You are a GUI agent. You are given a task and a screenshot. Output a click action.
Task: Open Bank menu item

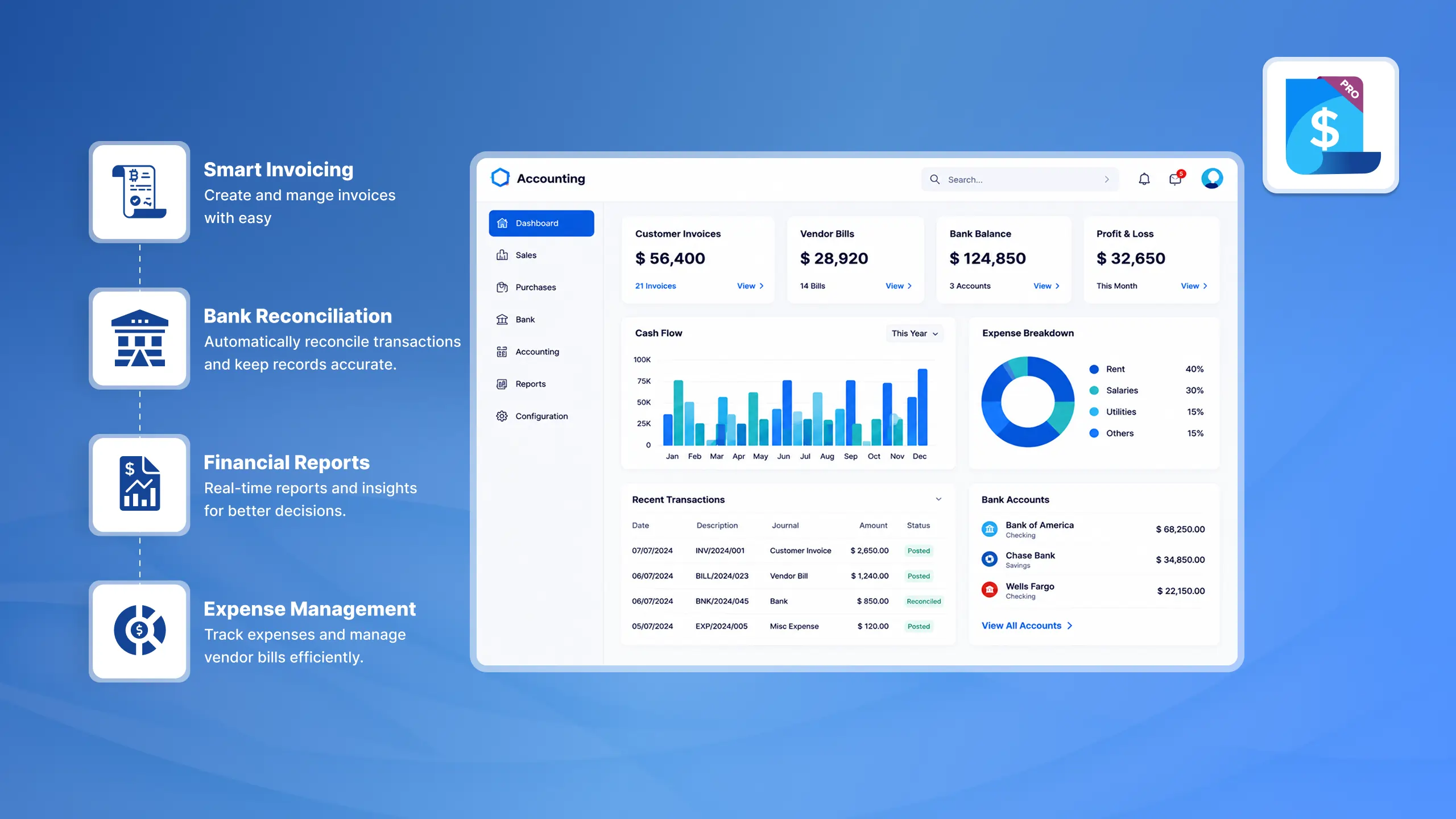pyautogui.click(x=541, y=319)
